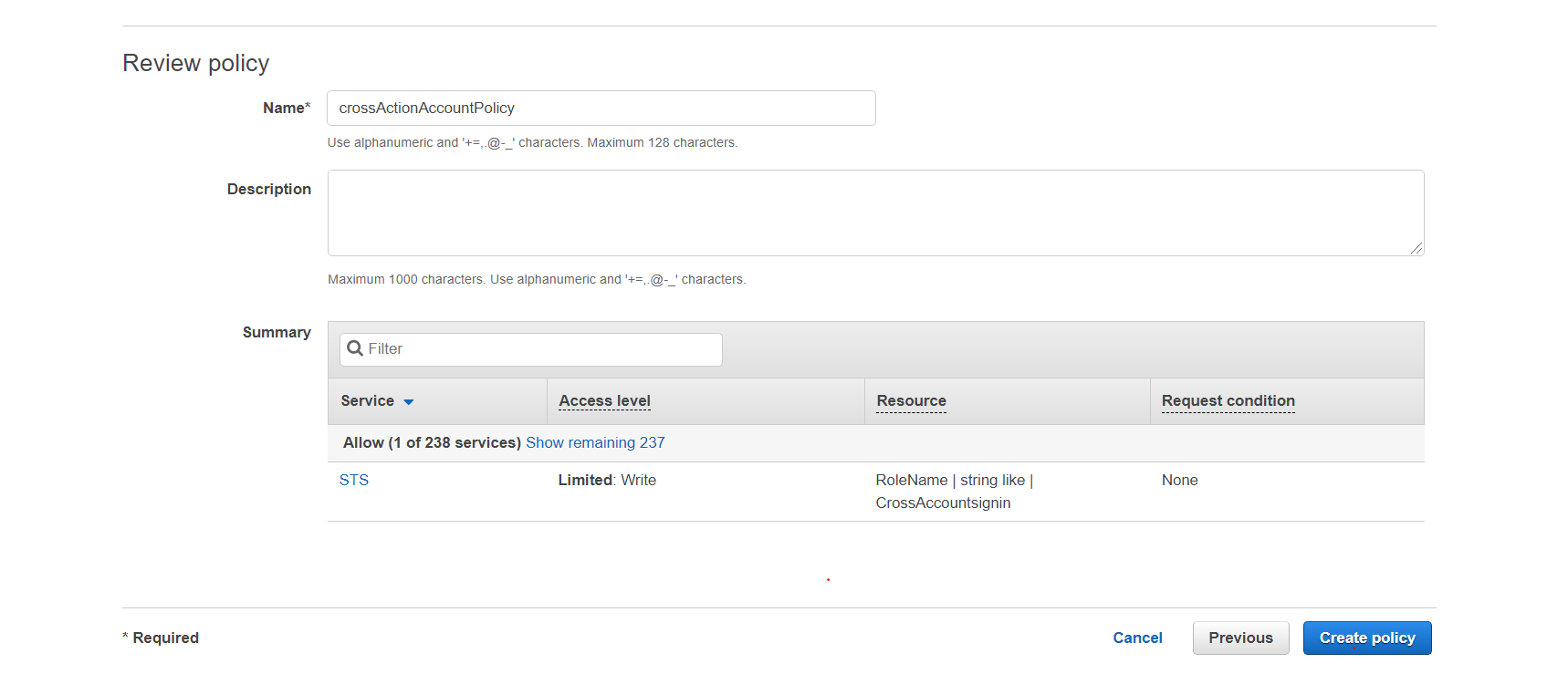Click the Service column sort arrow
Screen dimensions: 1568x674
409,402
